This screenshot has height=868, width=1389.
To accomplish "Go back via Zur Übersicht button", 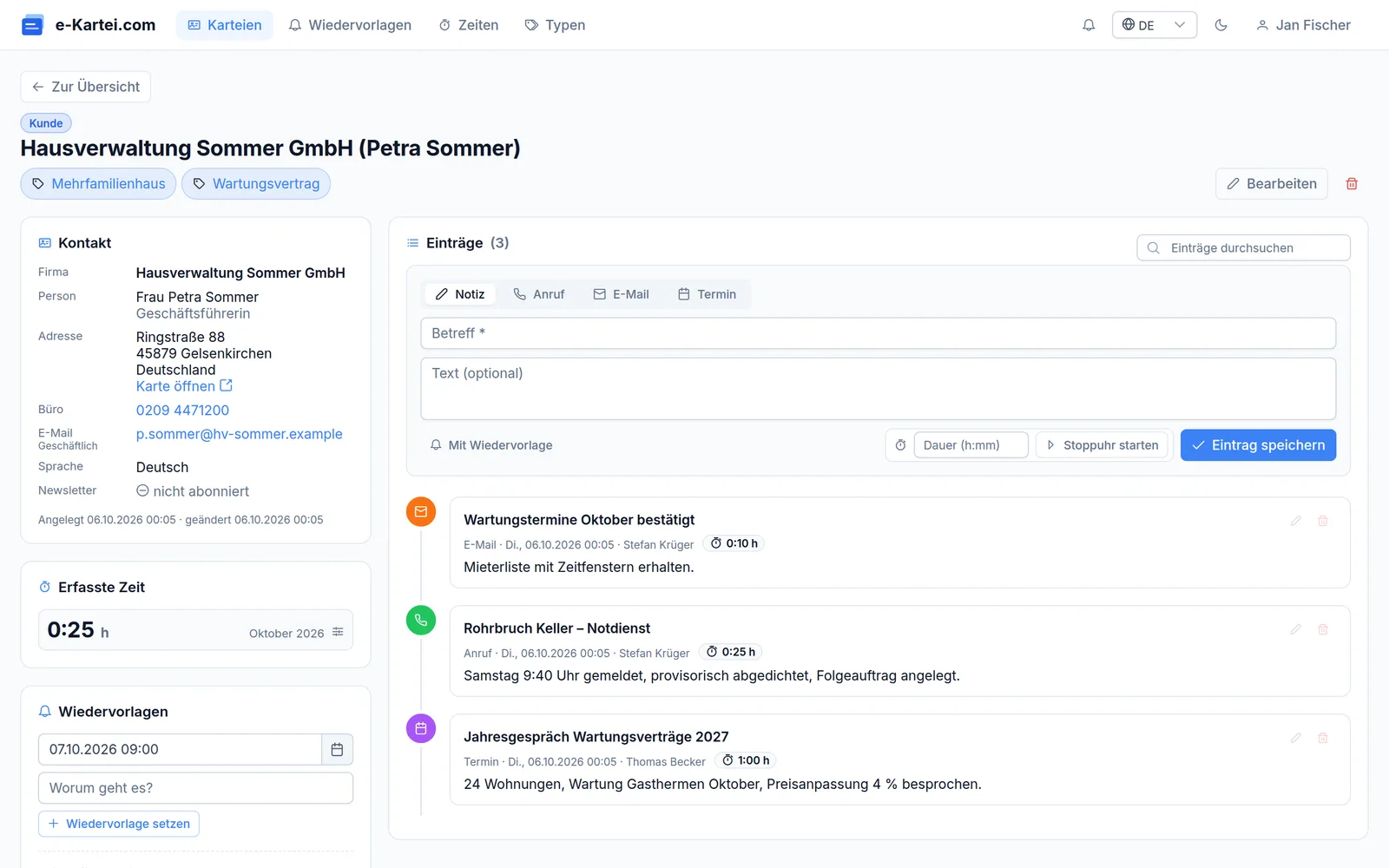I will tap(86, 87).
